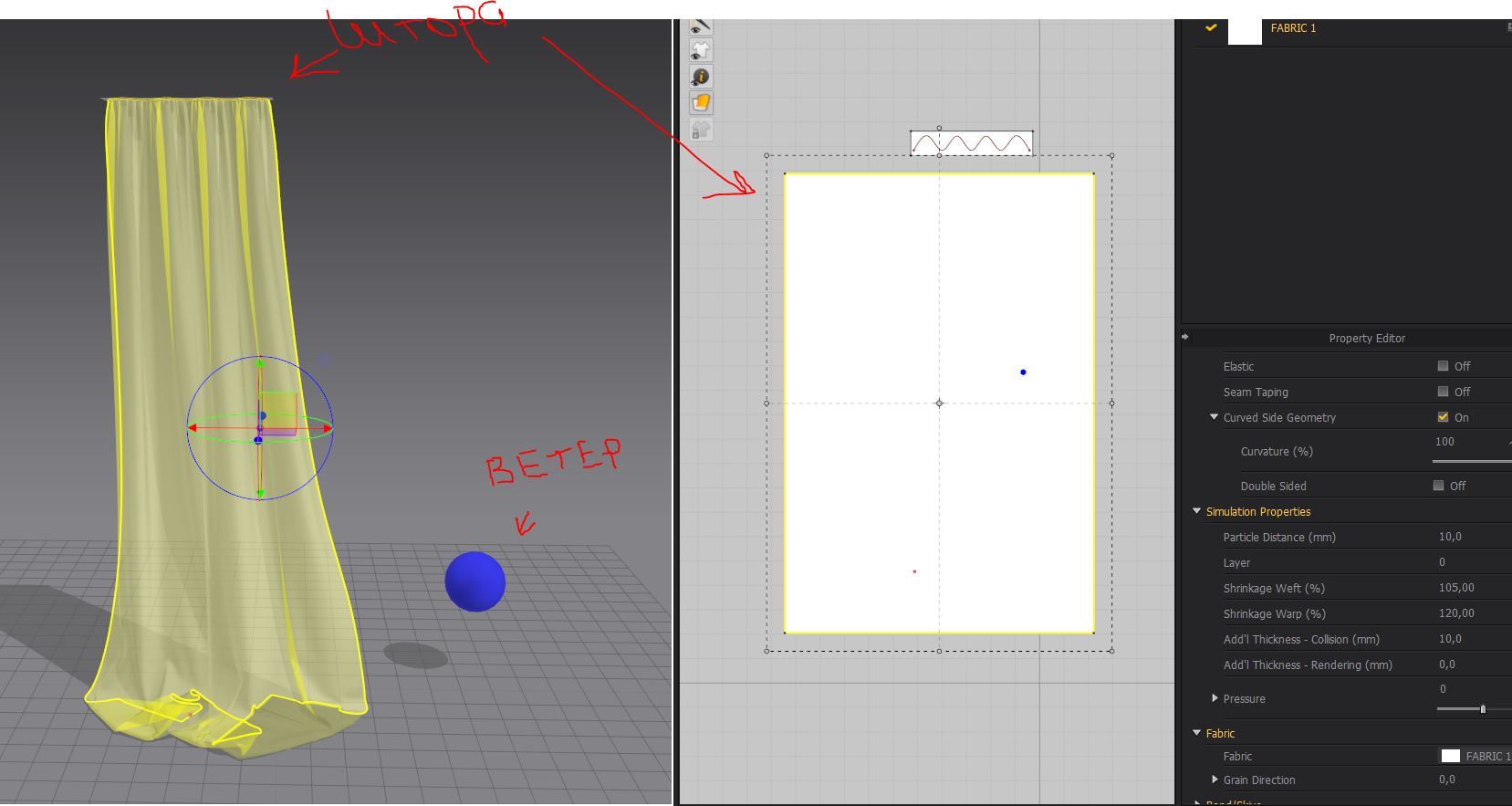Click the orange pattern texture display icon
Image resolution: width=1512 pixels, height=806 pixels.
[x=701, y=103]
